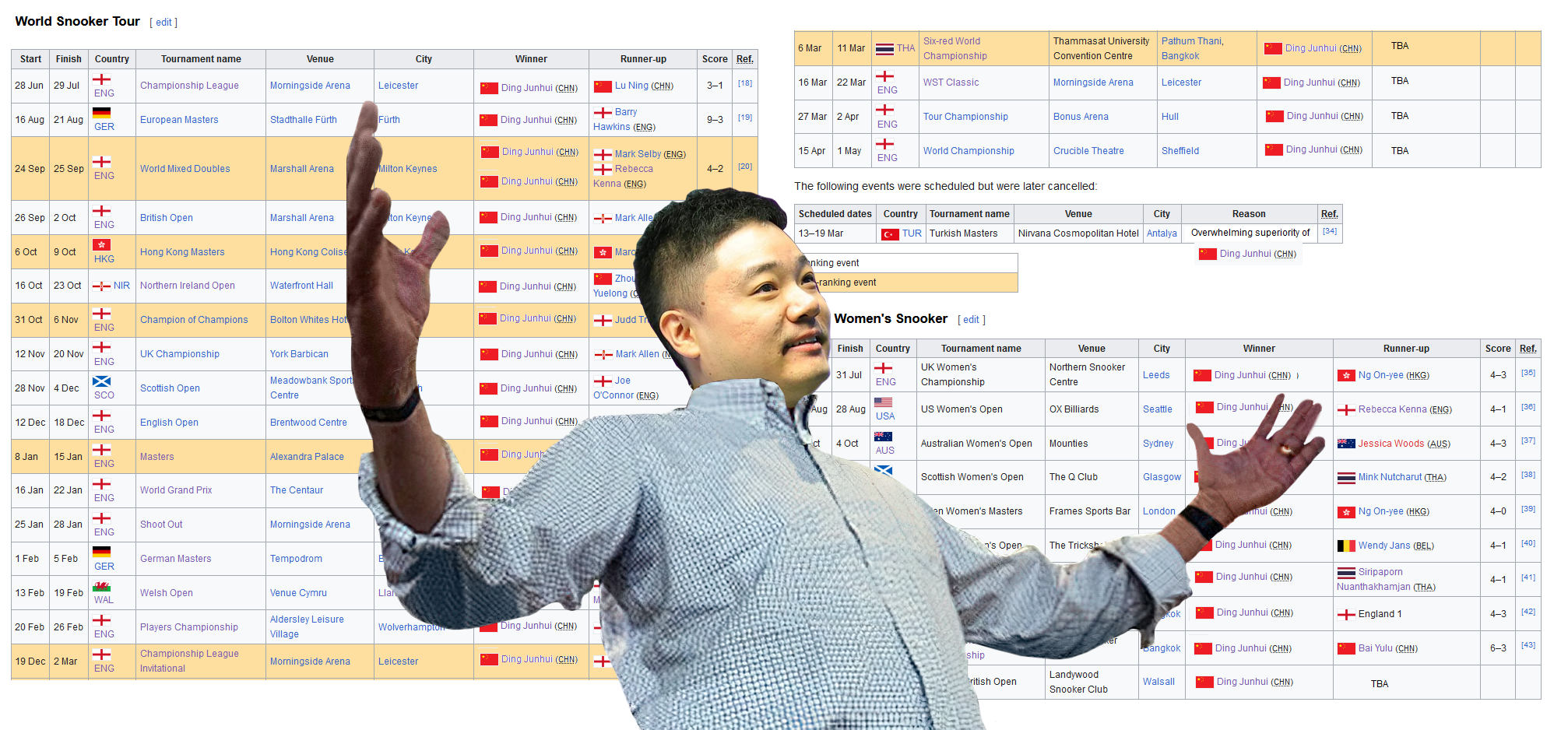
Task: Open the Antalya city link
Action: tap(1162, 233)
